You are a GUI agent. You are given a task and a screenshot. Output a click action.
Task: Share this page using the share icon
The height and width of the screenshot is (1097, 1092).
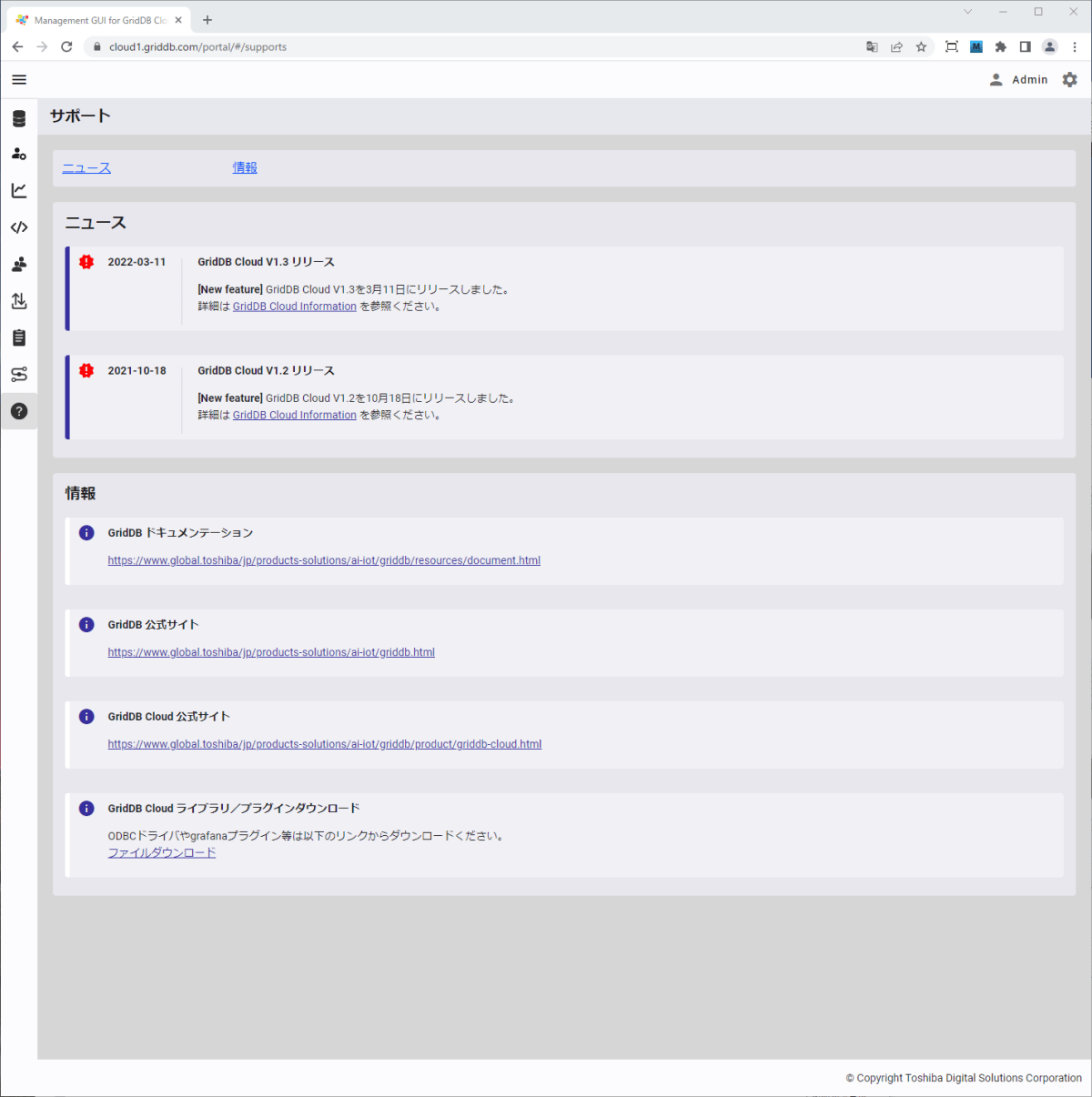pos(896,46)
